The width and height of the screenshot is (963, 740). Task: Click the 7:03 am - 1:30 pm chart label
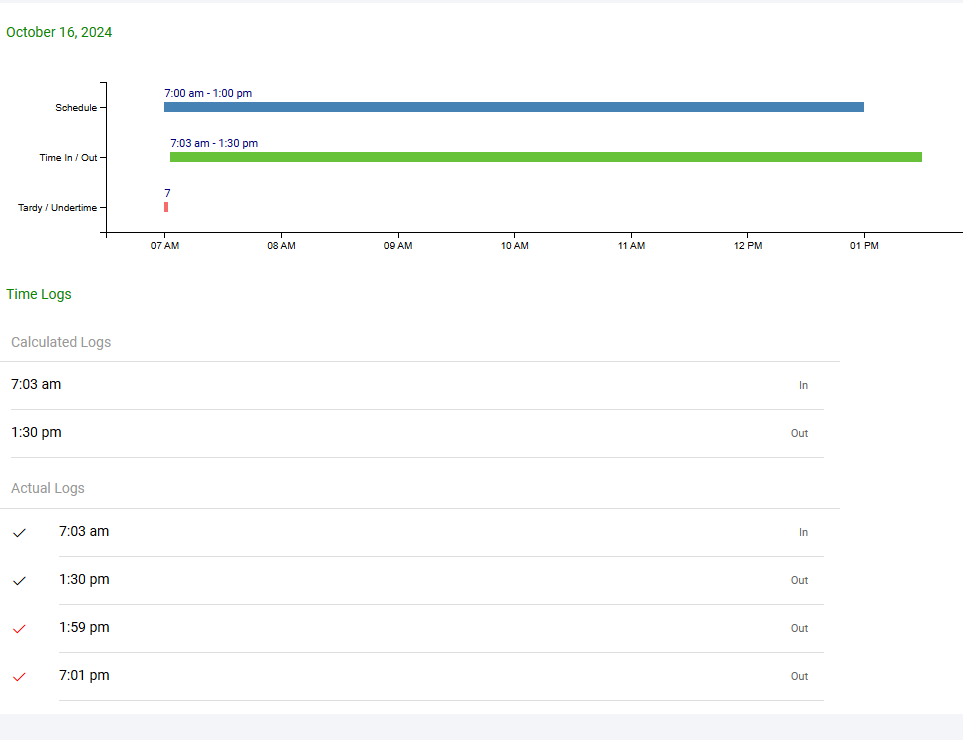(x=214, y=143)
